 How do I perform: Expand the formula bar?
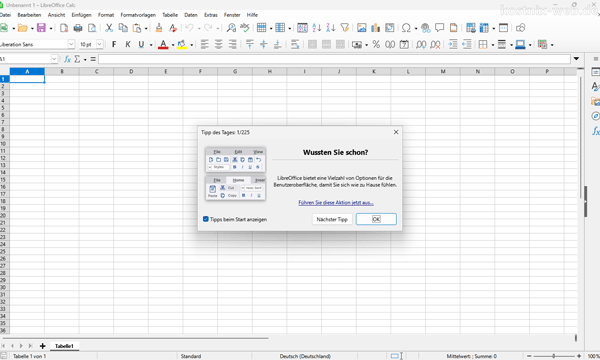pyautogui.click(x=576, y=59)
